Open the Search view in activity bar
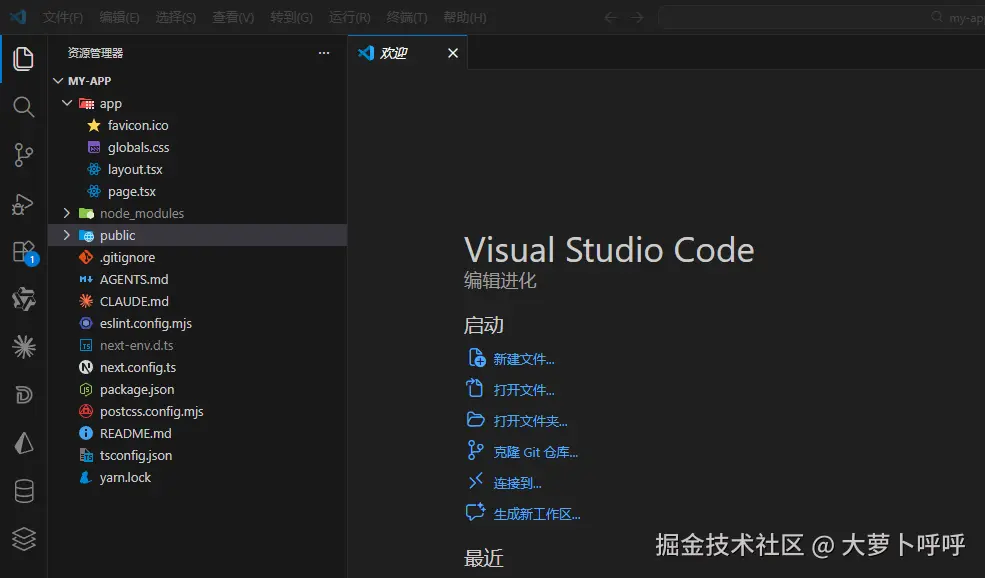Screen dimensions: 985x578 (23, 107)
